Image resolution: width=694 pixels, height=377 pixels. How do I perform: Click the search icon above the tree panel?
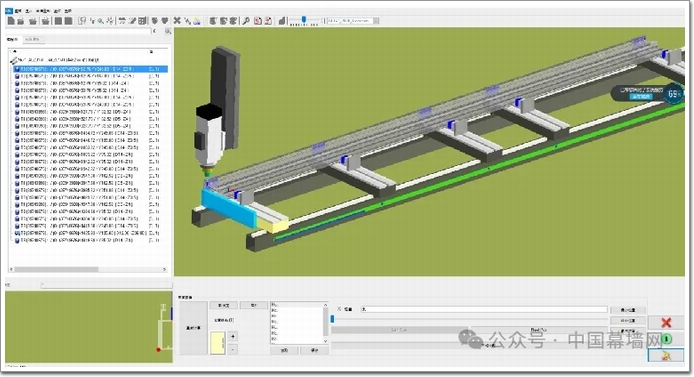(168, 31)
